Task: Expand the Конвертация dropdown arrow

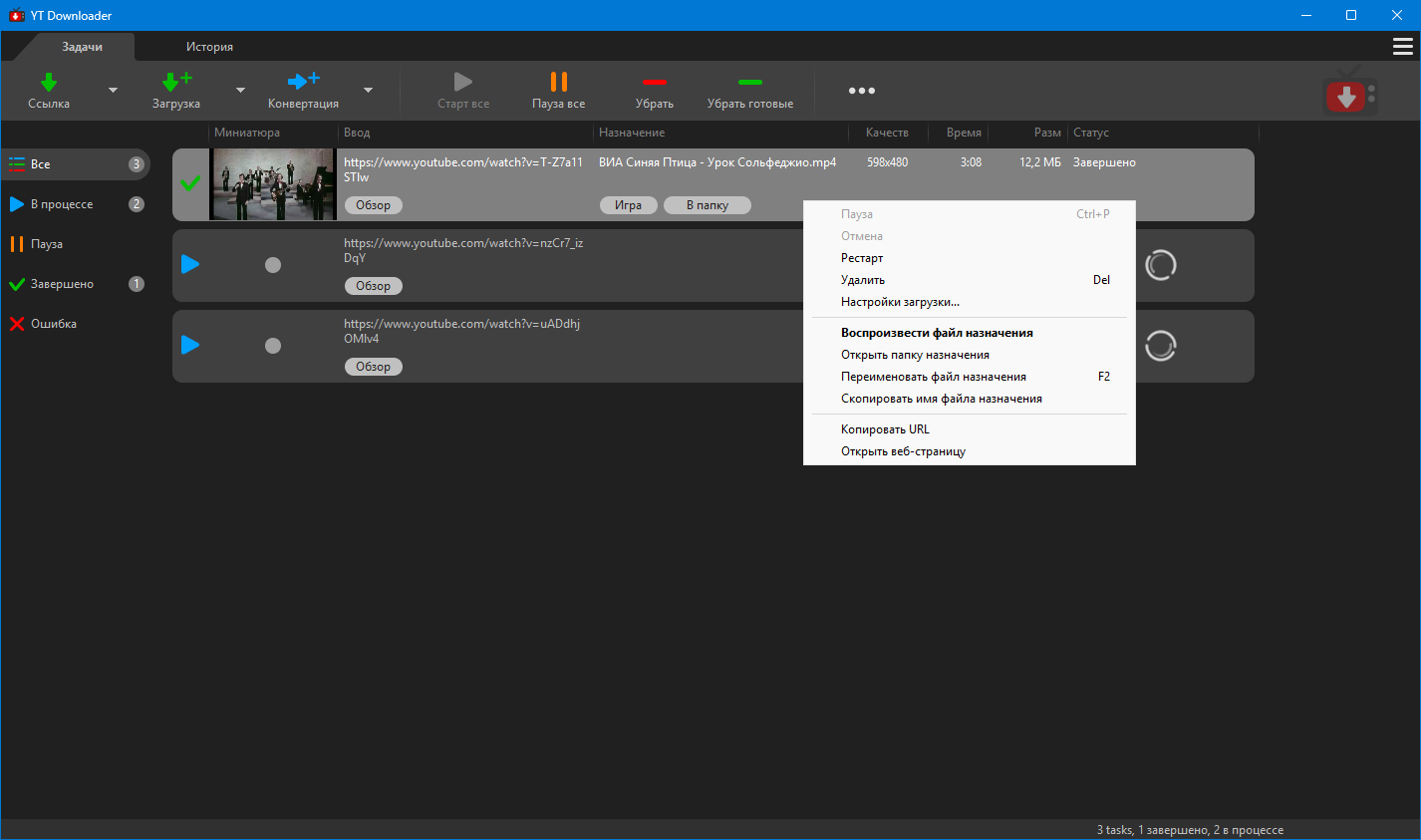Action: (368, 91)
